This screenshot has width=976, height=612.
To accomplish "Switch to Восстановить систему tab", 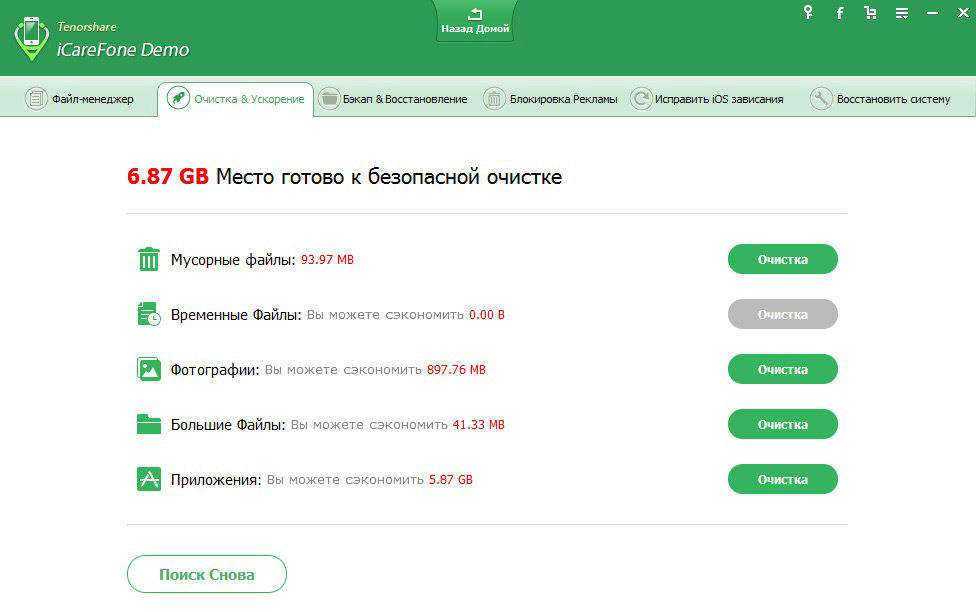I will click(880, 99).
